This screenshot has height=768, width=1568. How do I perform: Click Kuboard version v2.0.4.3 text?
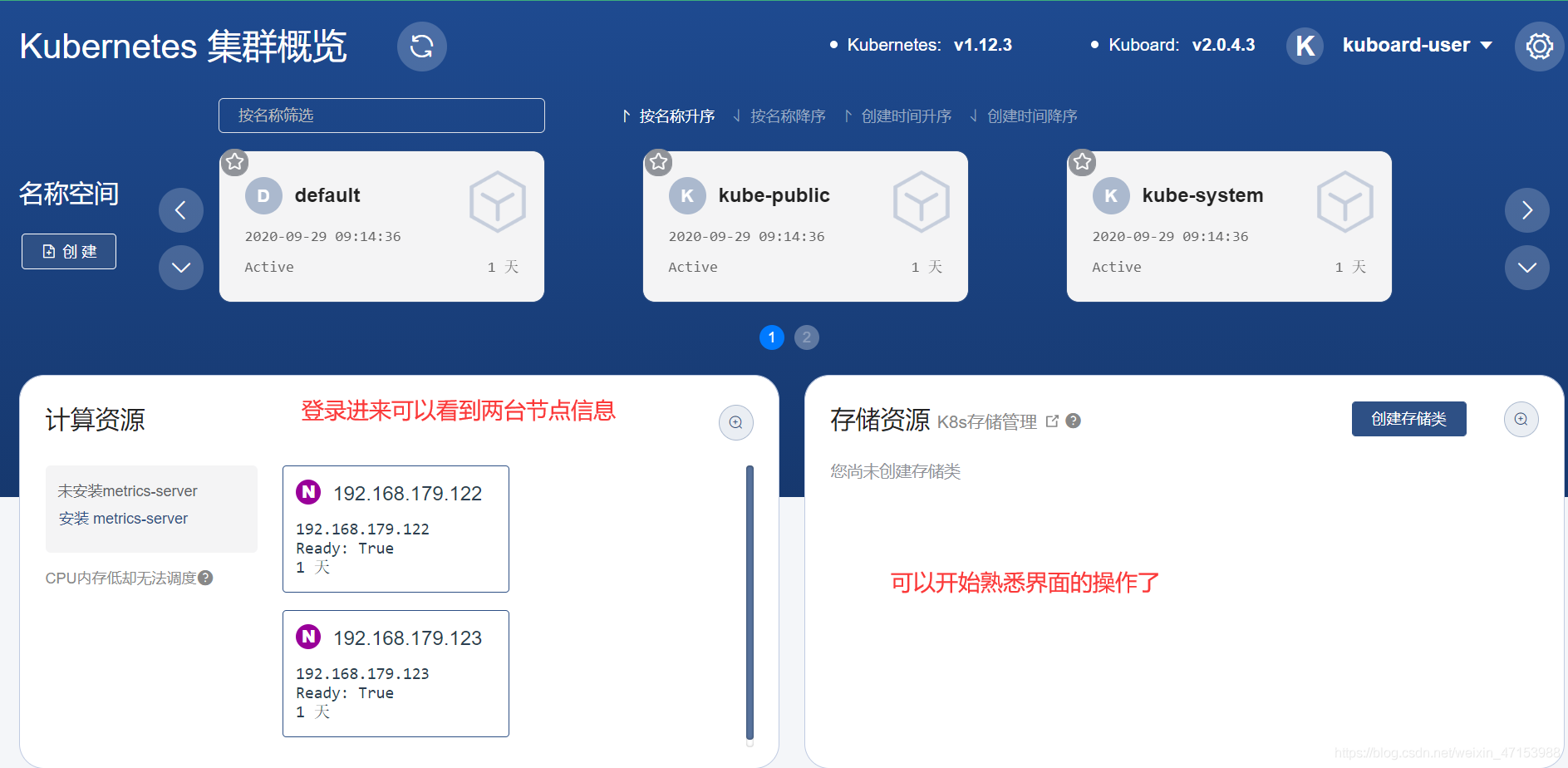[x=1224, y=45]
